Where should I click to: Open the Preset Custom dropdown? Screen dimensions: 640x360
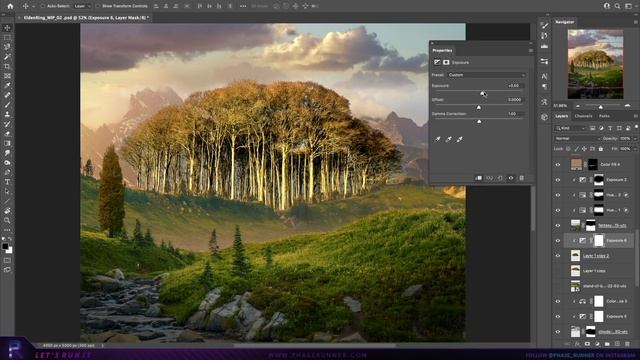tap(487, 75)
